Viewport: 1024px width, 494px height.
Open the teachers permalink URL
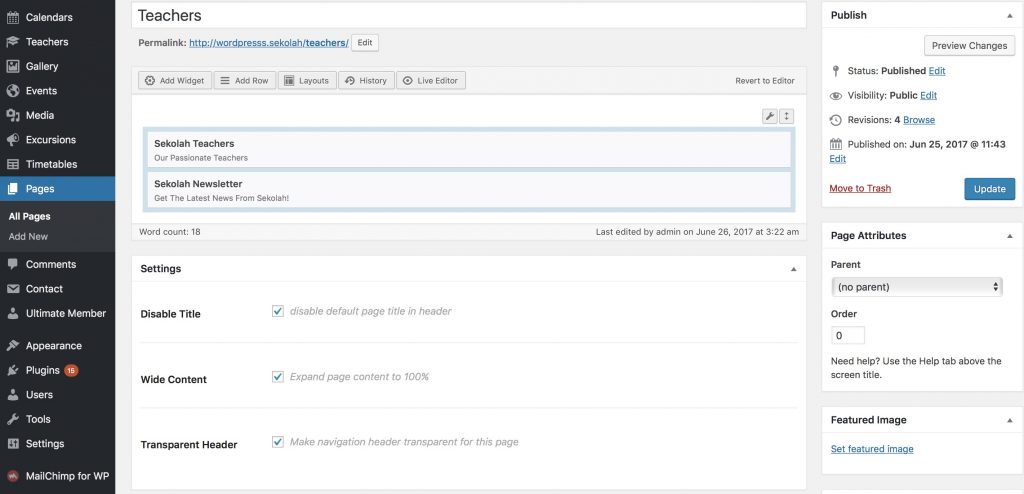269,42
